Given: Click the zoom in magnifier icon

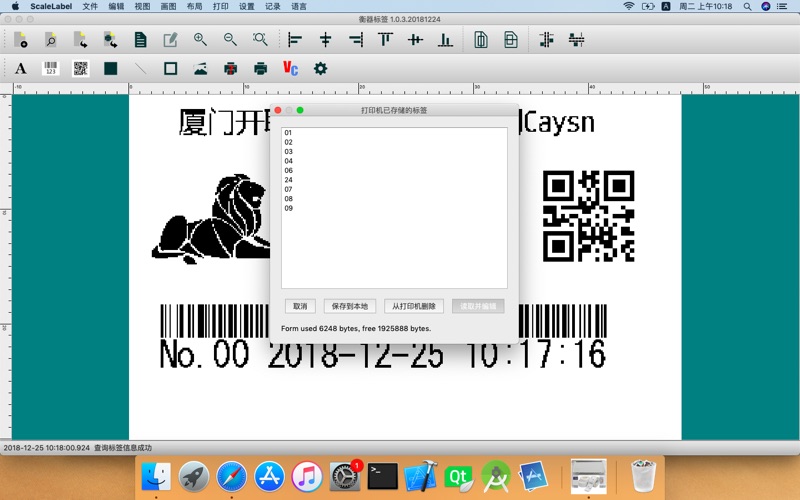Looking at the screenshot, I should (200, 40).
